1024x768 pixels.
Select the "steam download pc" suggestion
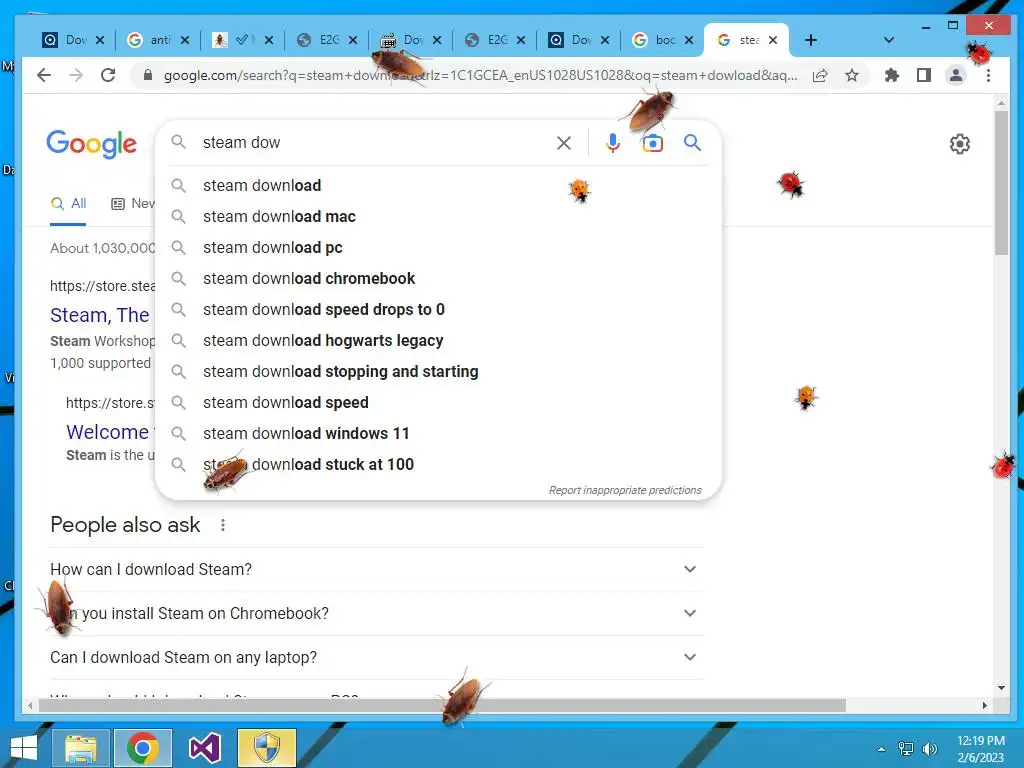pos(438,248)
